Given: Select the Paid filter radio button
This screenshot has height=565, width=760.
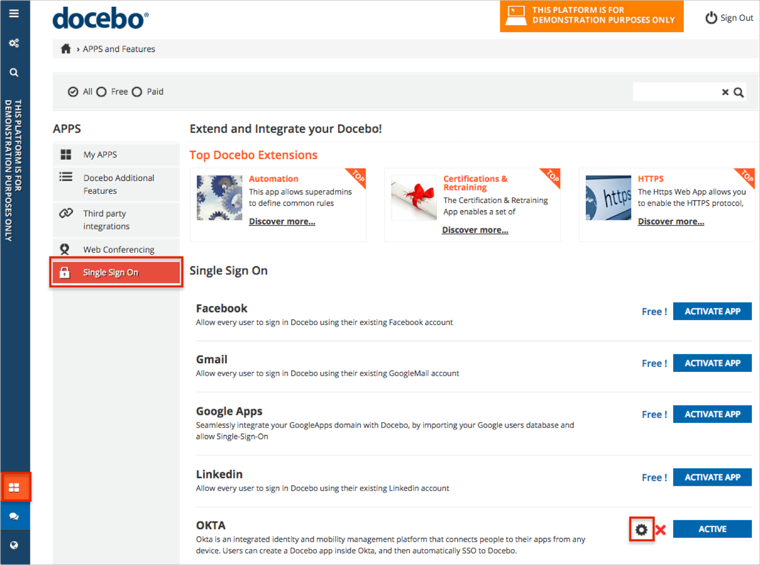Looking at the screenshot, I should [137, 92].
